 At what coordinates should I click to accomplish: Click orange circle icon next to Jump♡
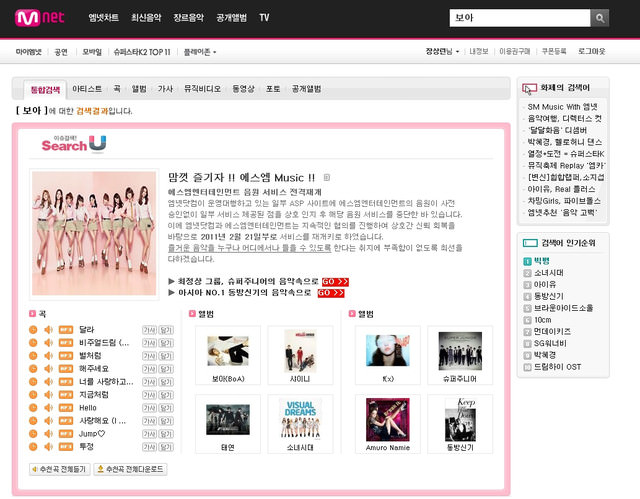click(x=33, y=434)
